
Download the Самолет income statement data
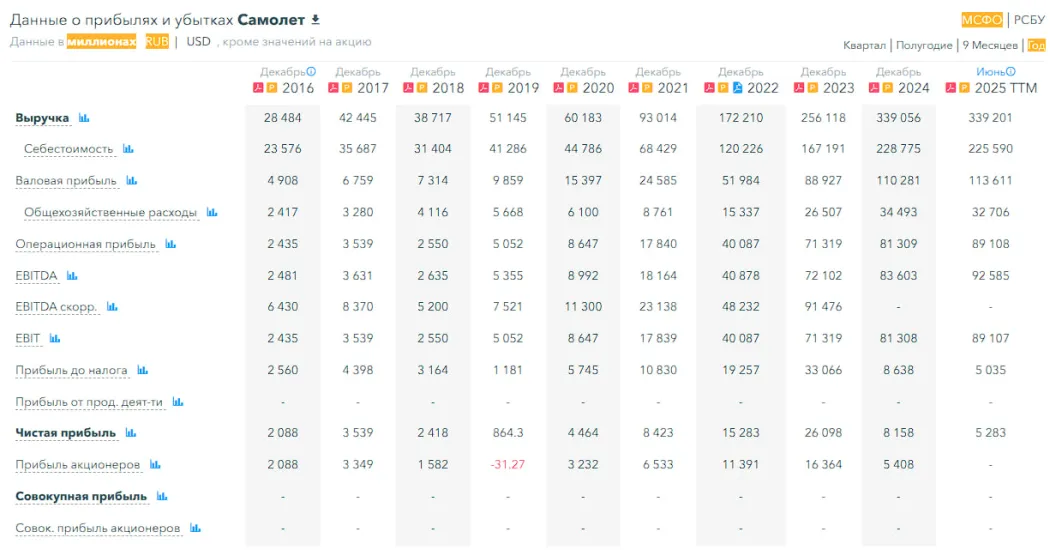(x=316, y=19)
